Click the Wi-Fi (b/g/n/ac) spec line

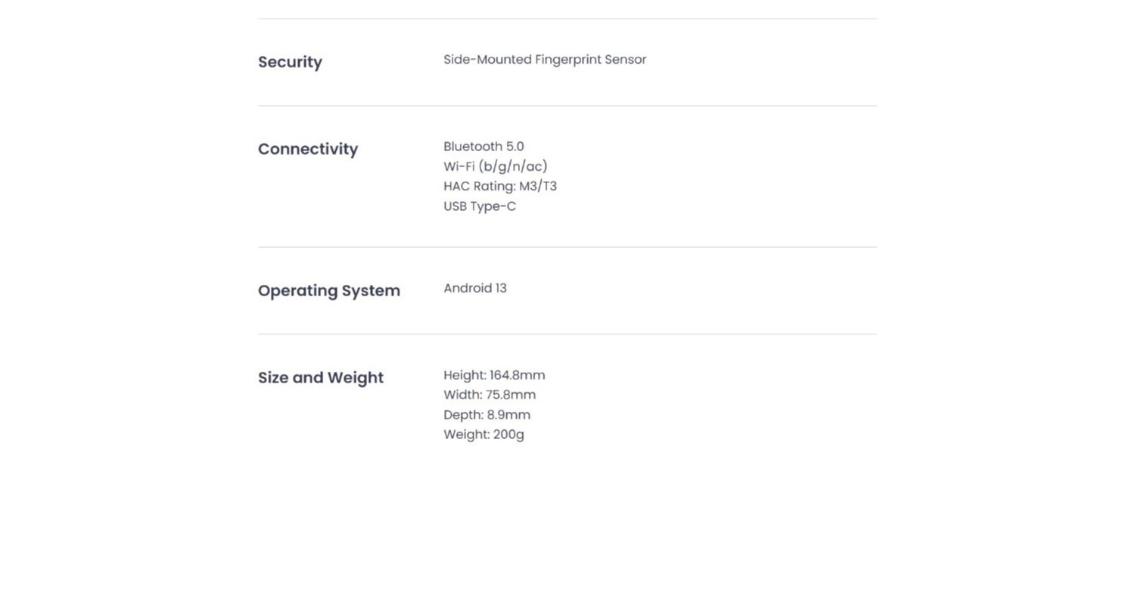[x=496, y=167]
